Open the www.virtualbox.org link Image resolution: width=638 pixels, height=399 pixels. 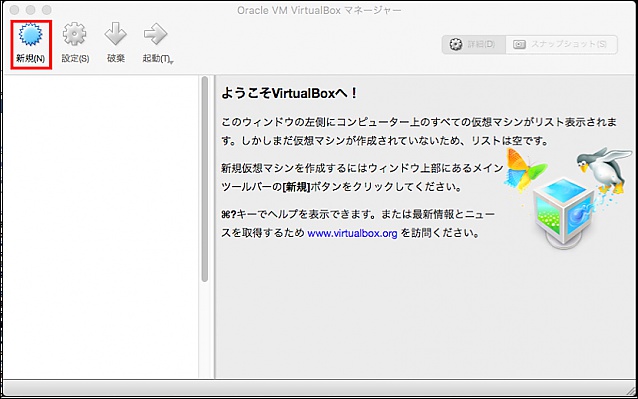coord(352,233)
